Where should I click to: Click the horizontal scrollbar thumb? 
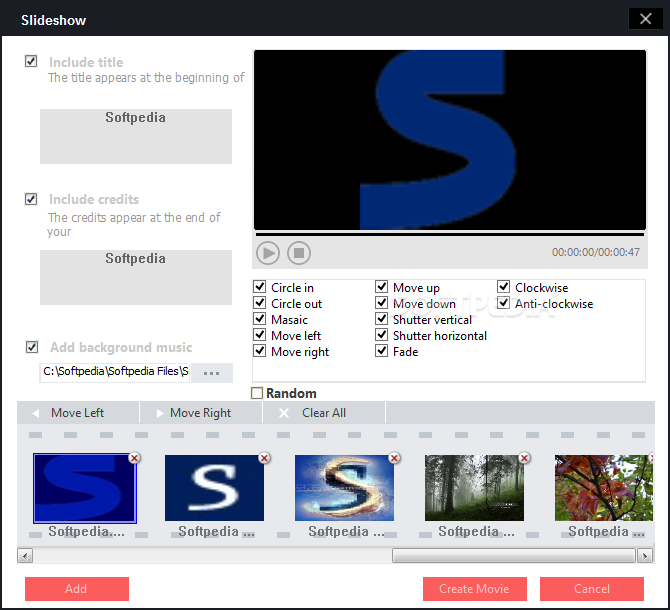(514, 555)
